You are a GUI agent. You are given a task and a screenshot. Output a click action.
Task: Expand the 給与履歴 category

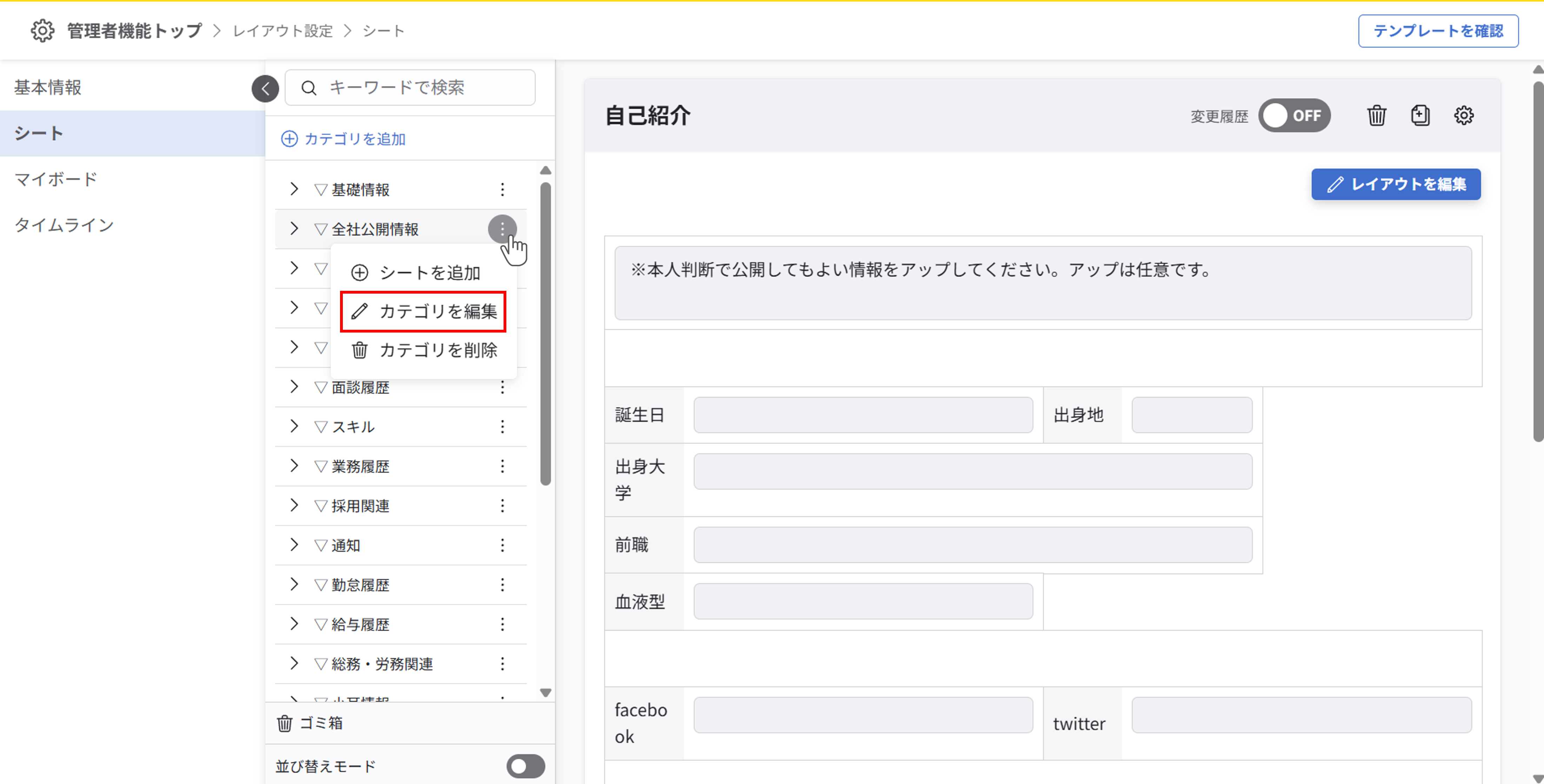point(294,624)
